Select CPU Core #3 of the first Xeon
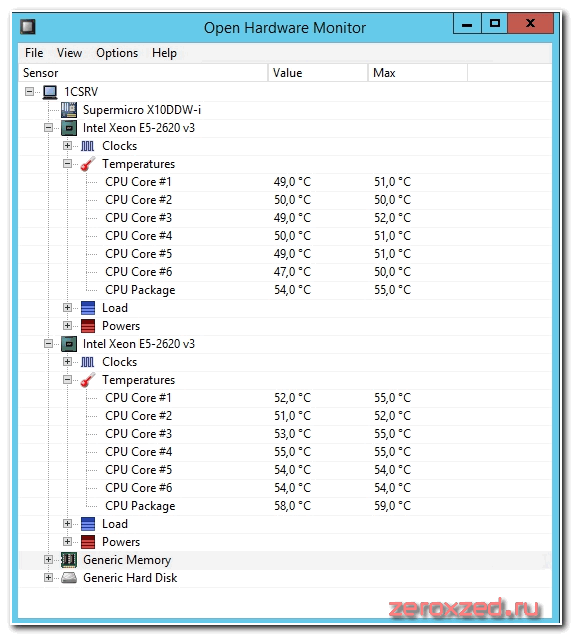 pyautogui.click(x=139, y=218)
